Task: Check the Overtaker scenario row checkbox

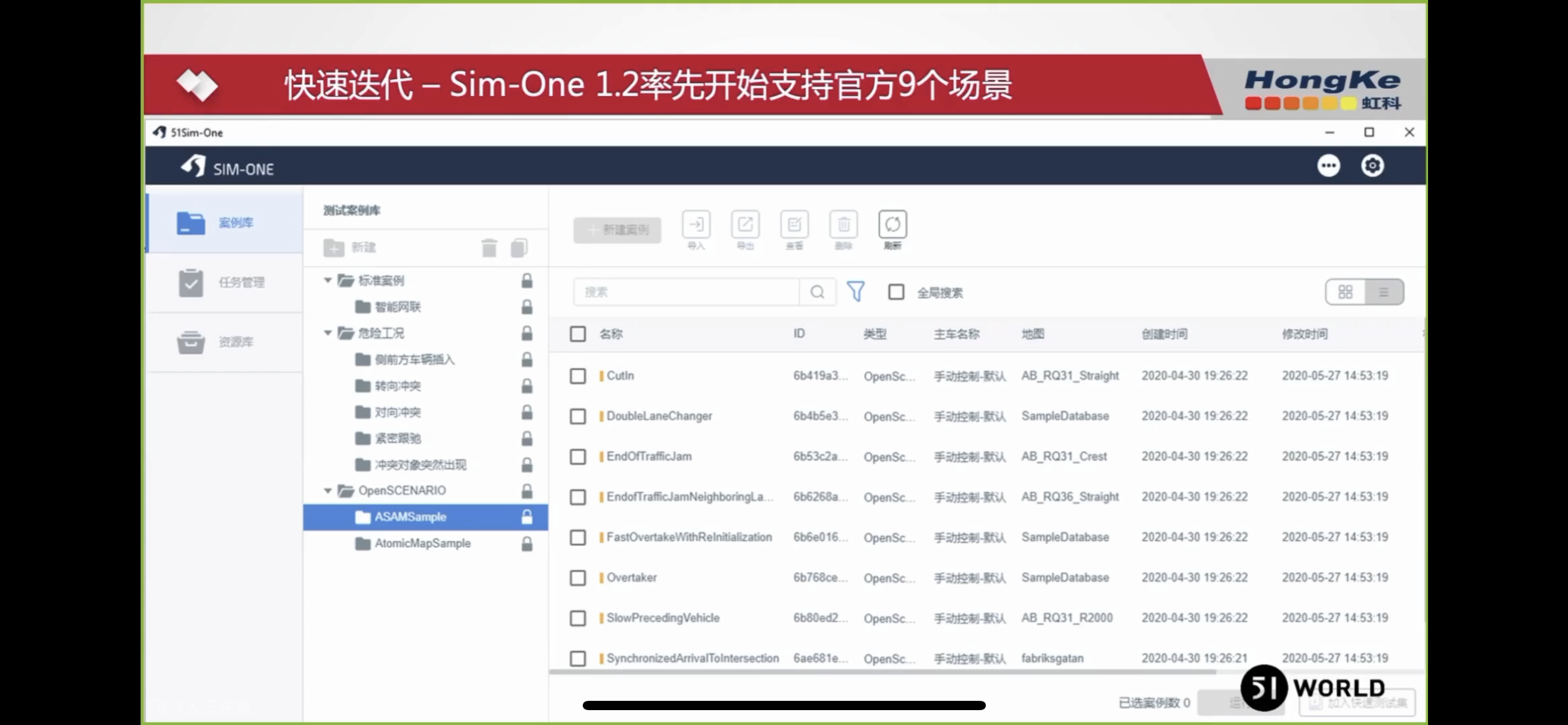Action: click(578, 578)
